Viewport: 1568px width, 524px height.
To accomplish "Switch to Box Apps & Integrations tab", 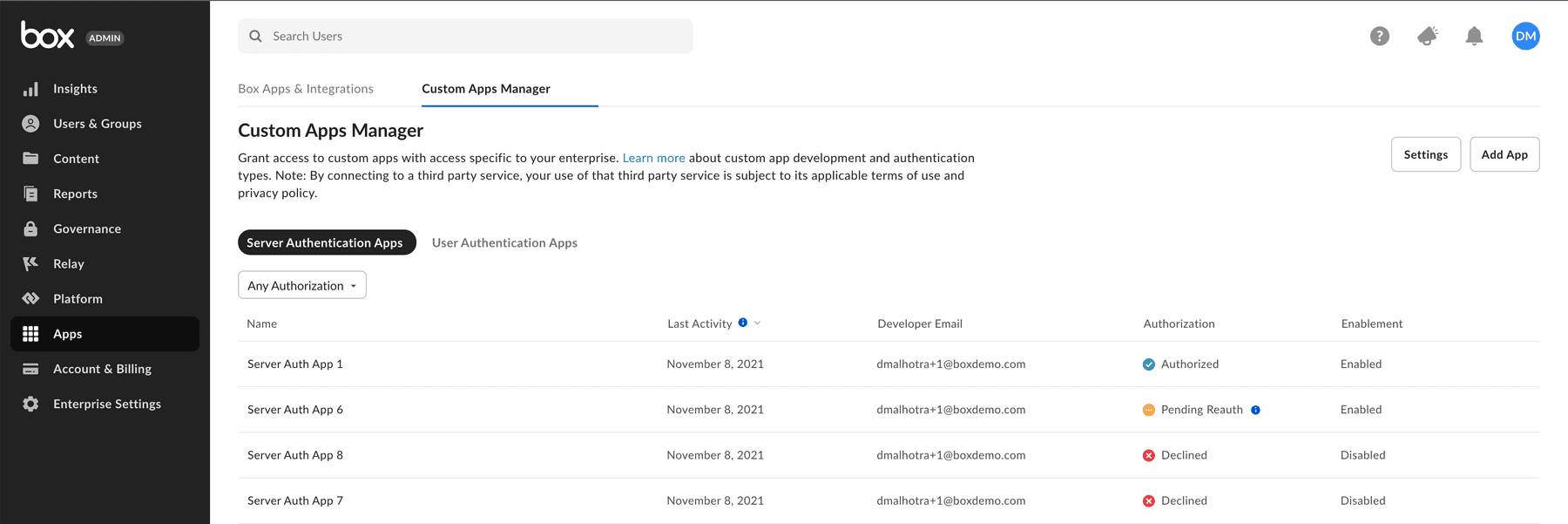I will [306, 89].
